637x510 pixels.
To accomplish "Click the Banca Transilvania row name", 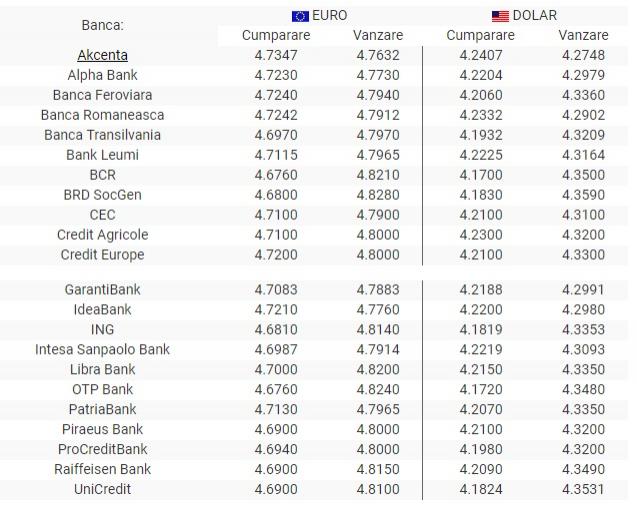I will [x=103, y=135].
